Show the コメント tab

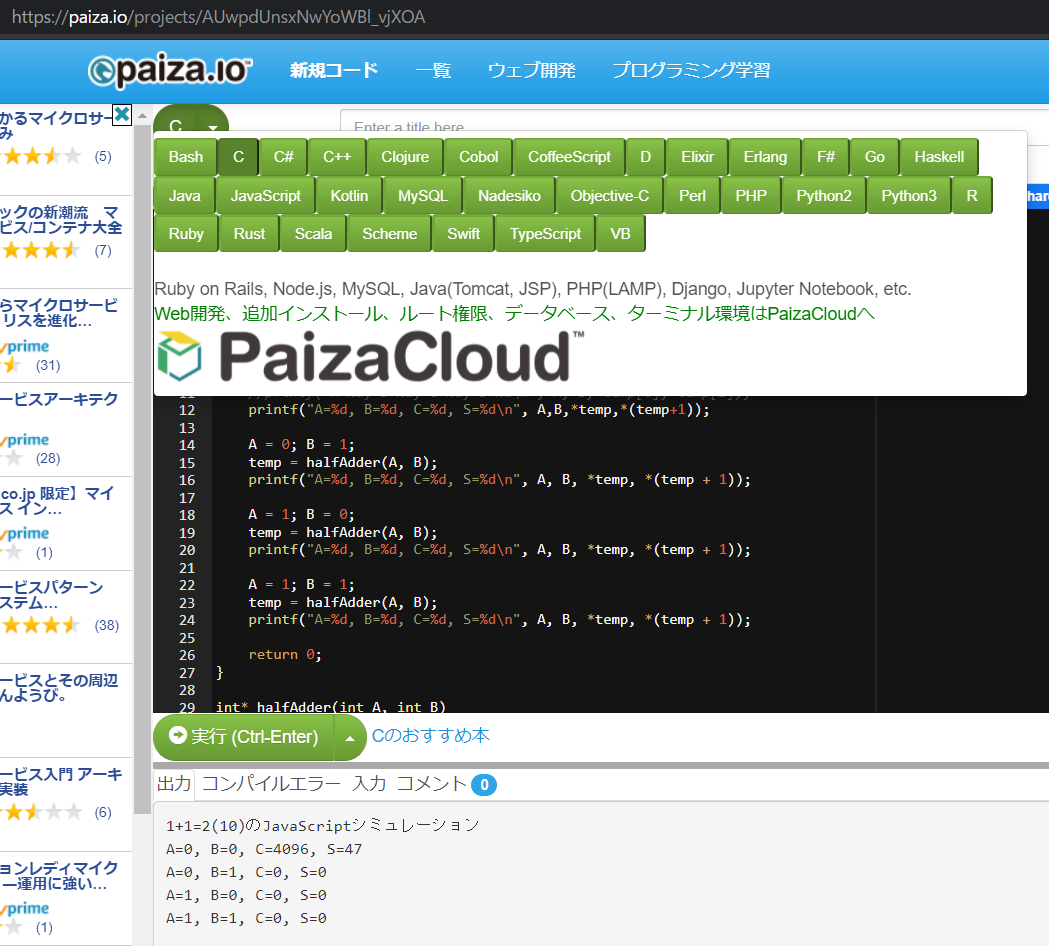[x=432, y=784]
